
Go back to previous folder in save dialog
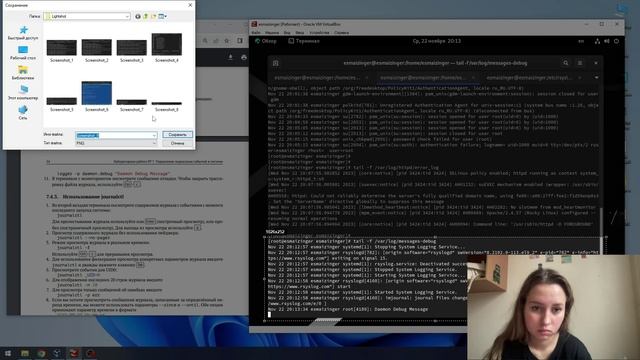tap(138, 16)
